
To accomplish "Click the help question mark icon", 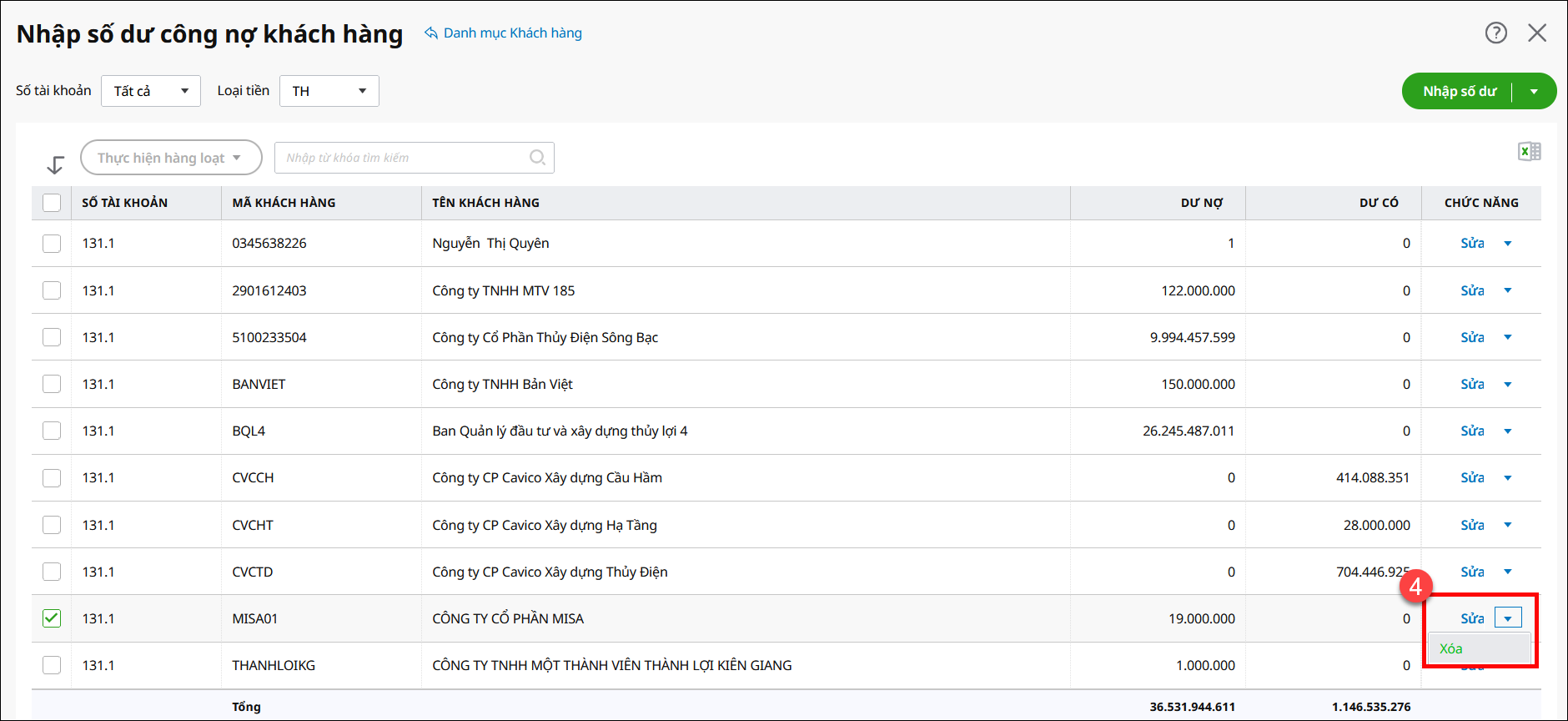I will tap(1495, 33).
